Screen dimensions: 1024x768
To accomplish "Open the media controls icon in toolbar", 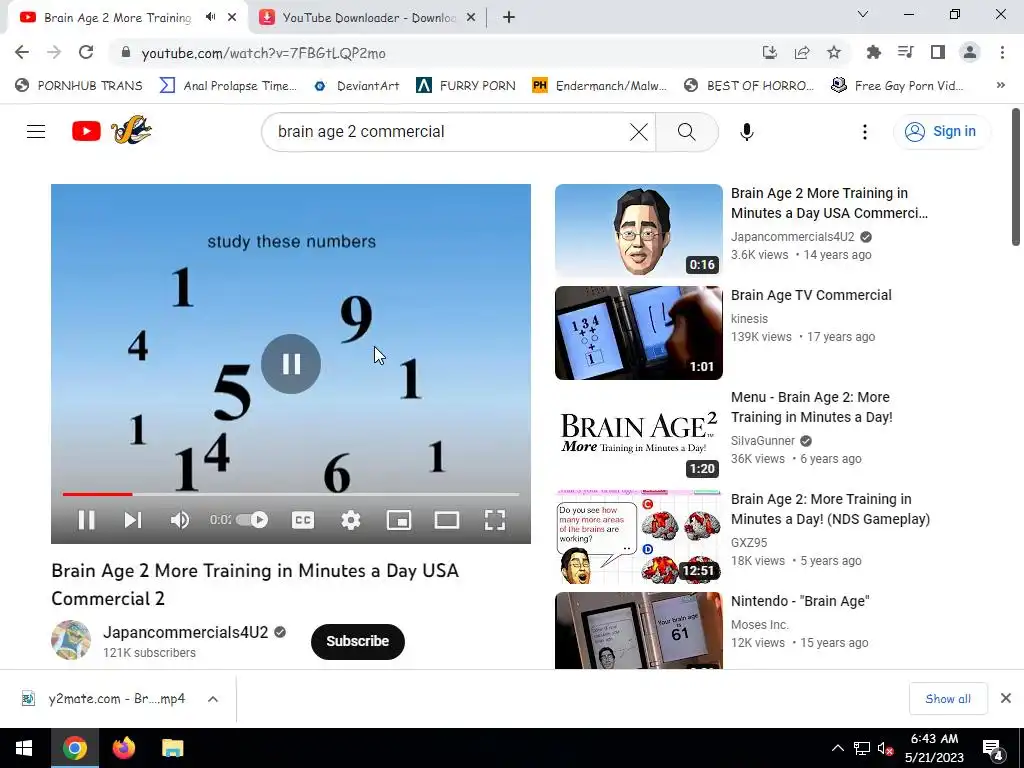I will coord(906,52).
